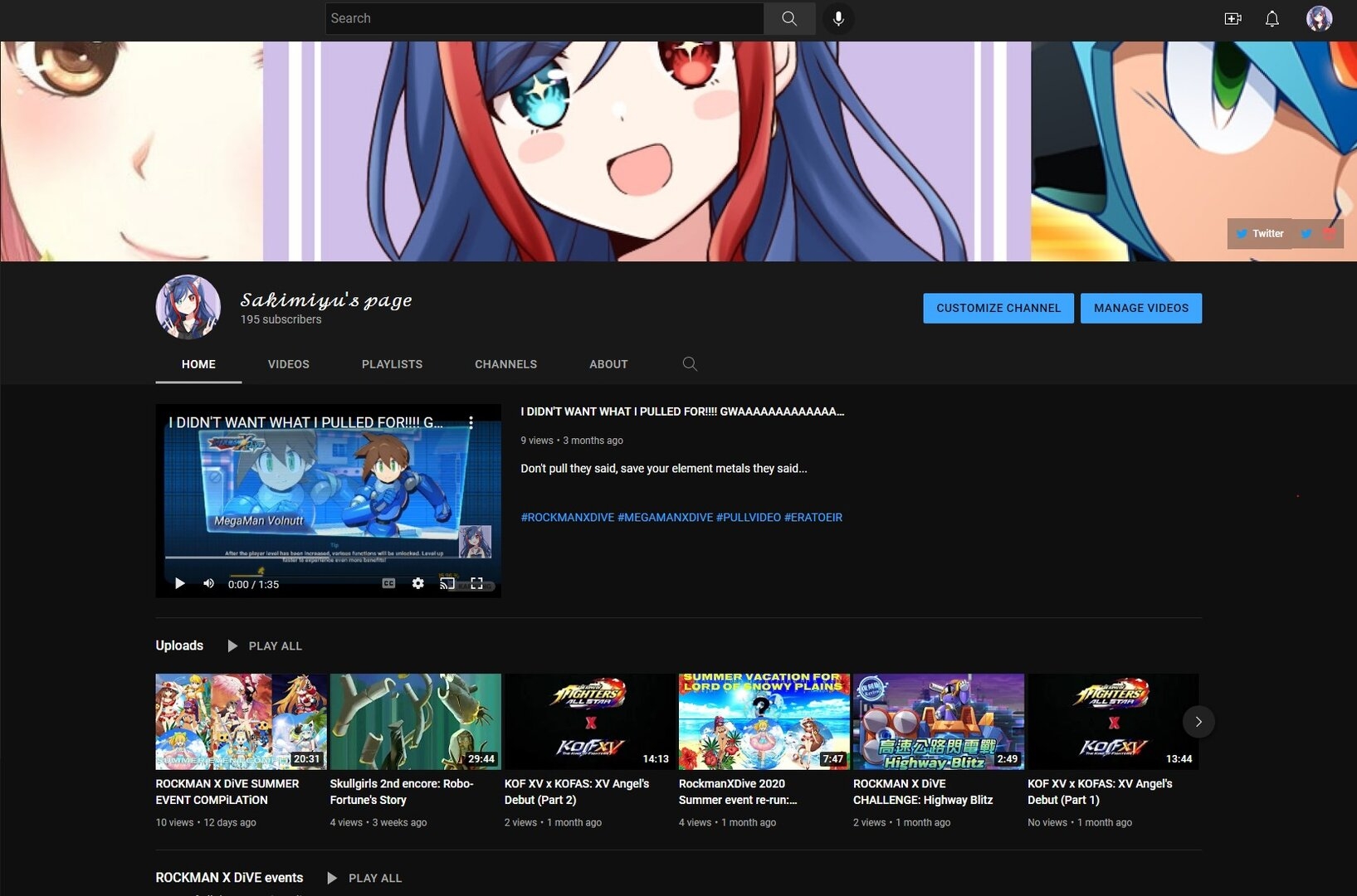Click the Skullgirls Robo-Fortune's Story title
1357x896 pixels.
402,791
